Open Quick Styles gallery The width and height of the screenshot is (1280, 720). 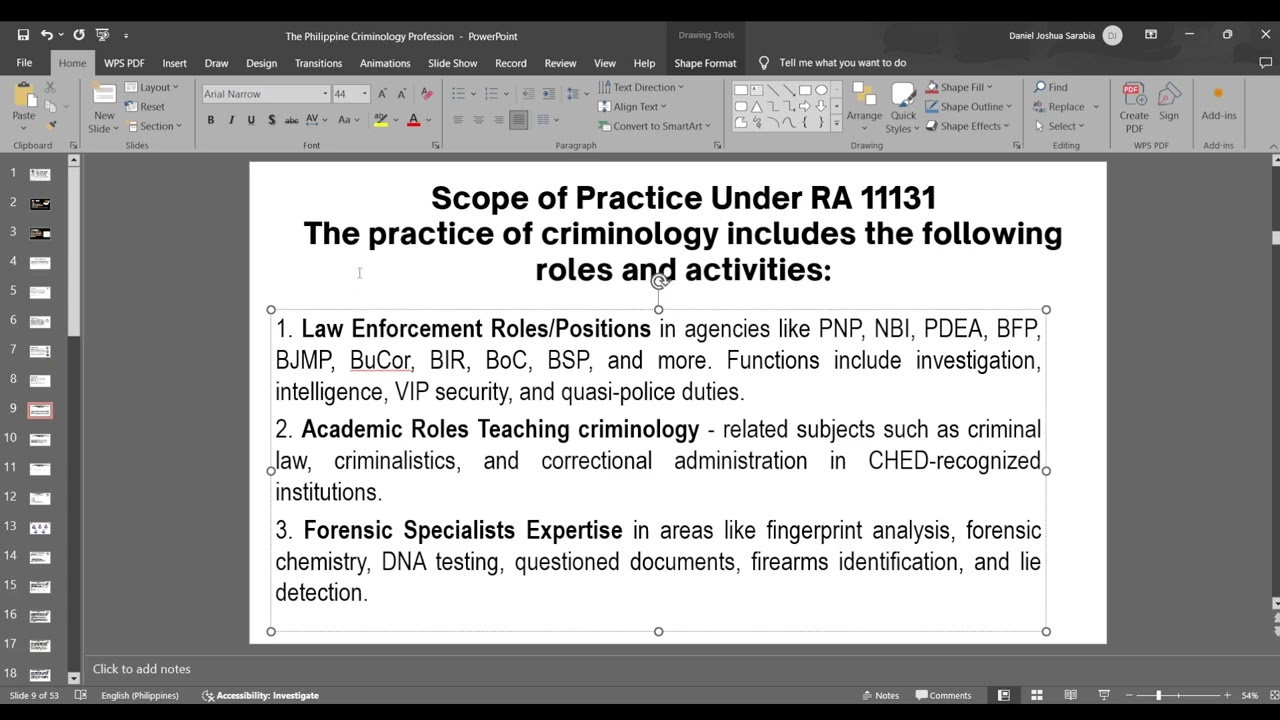[902, 108]
